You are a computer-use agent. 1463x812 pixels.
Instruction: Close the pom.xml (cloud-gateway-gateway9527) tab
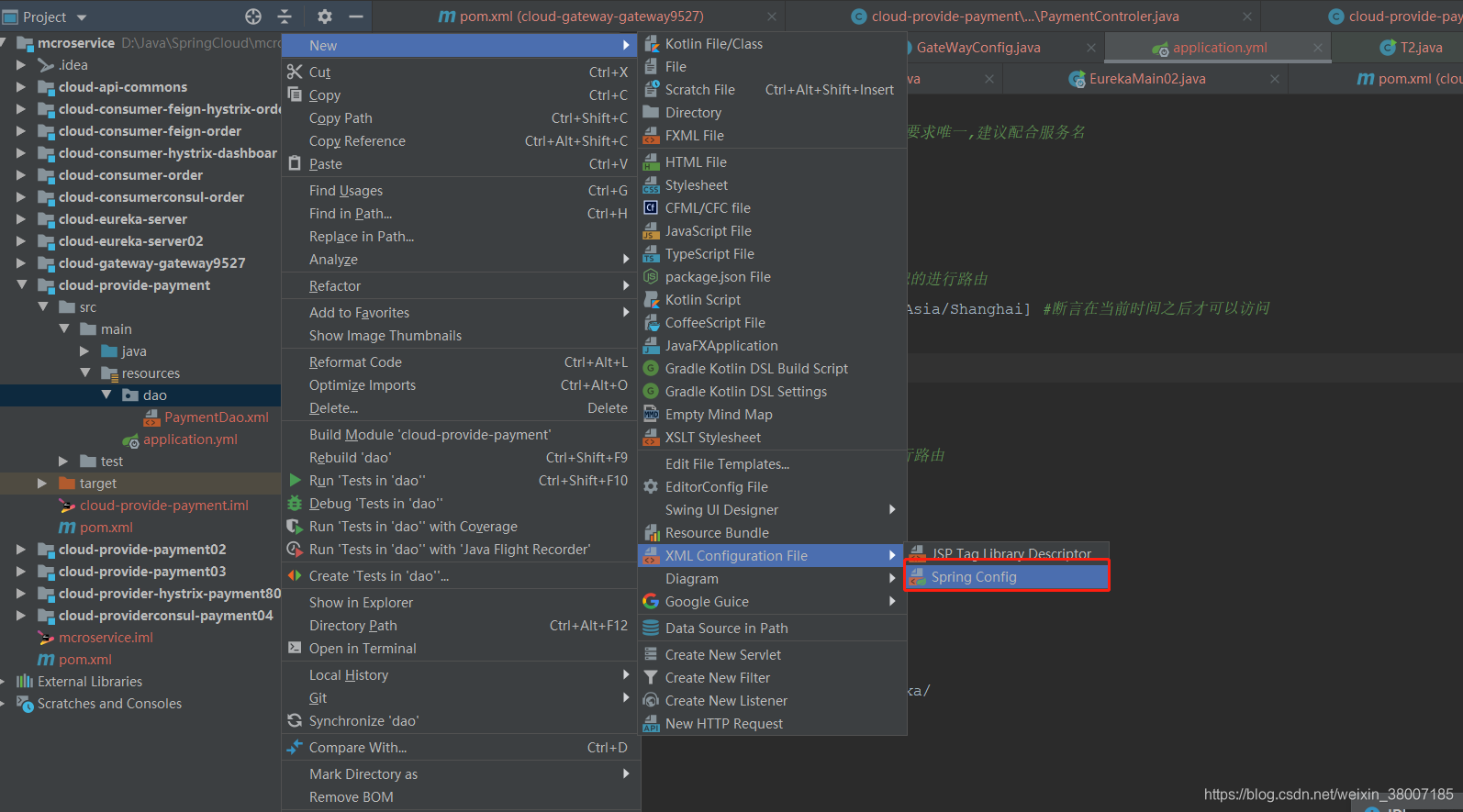(772, 17)
